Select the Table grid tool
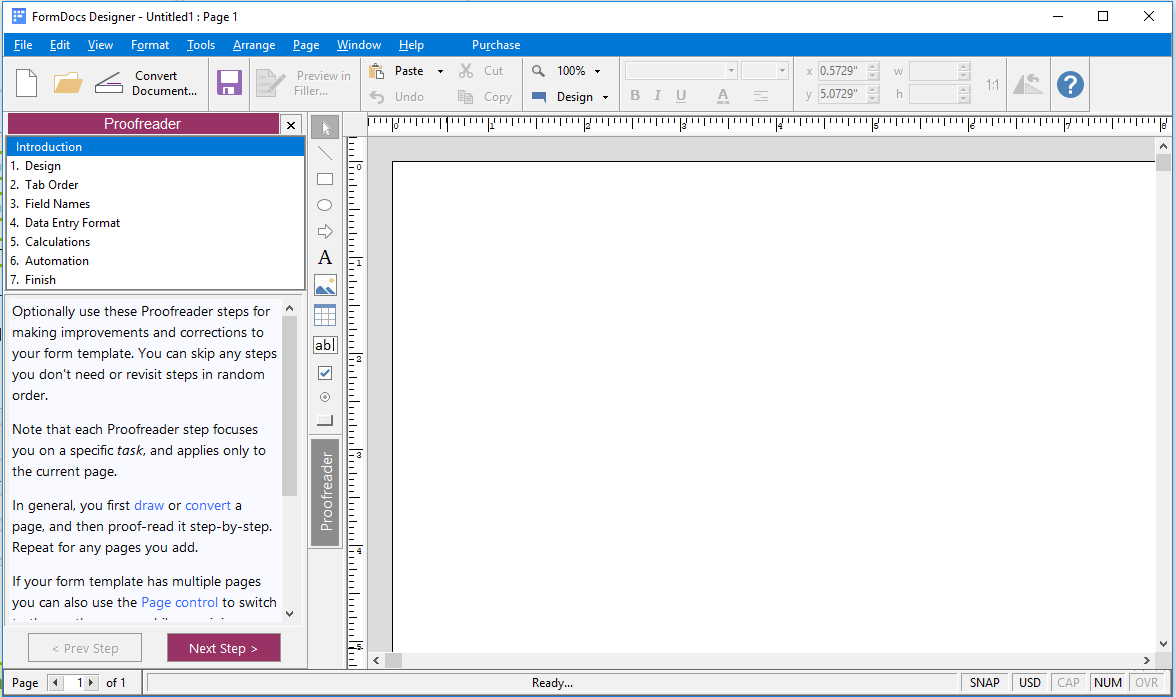This screenshot has height=697, width=1176. click(325, 315)
